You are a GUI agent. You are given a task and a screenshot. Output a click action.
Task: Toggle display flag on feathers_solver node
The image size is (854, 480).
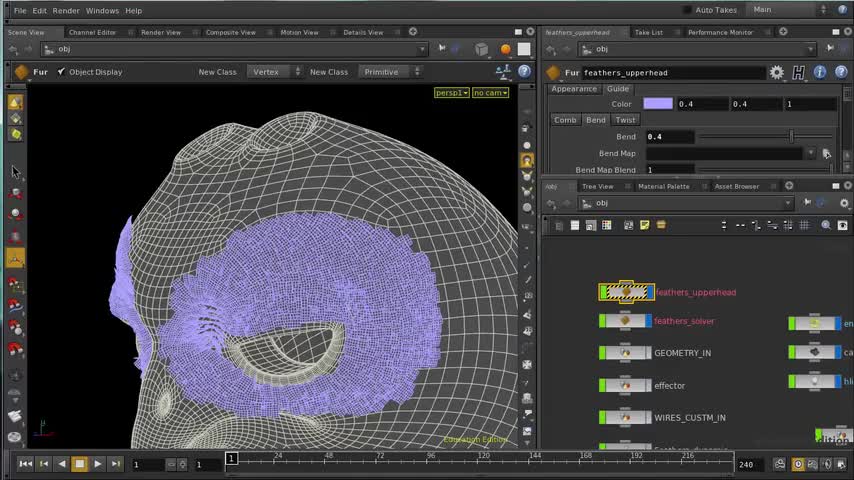(x=647, y=321)
